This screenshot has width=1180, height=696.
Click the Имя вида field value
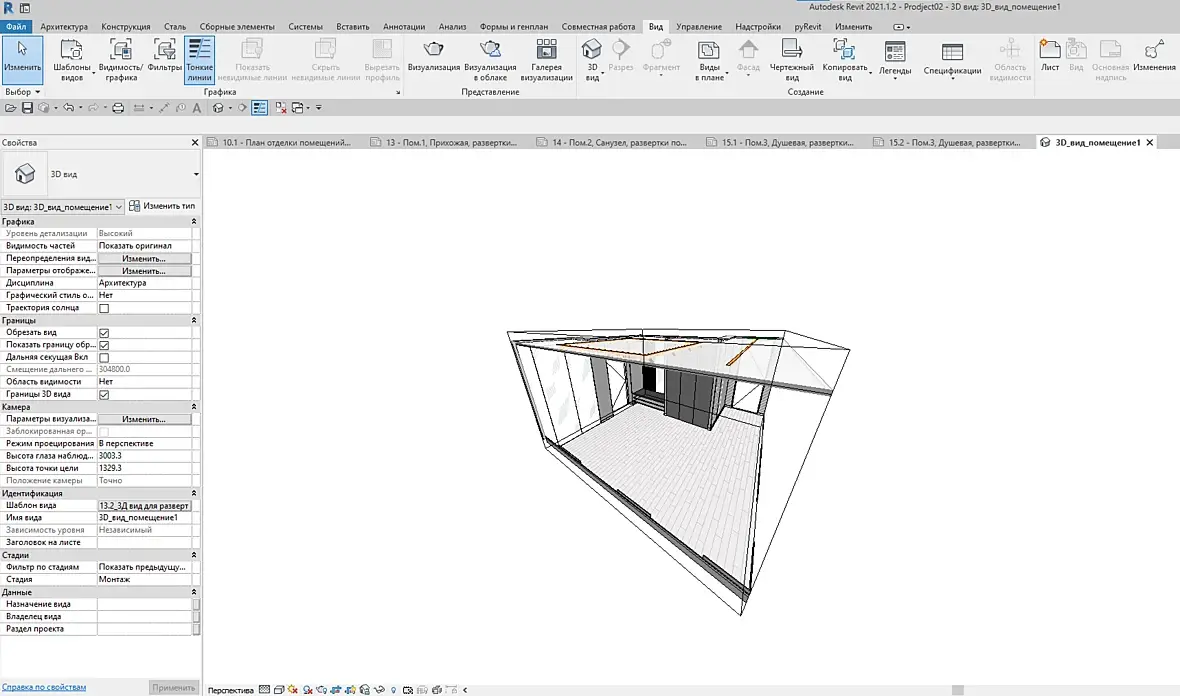(144, 518)
